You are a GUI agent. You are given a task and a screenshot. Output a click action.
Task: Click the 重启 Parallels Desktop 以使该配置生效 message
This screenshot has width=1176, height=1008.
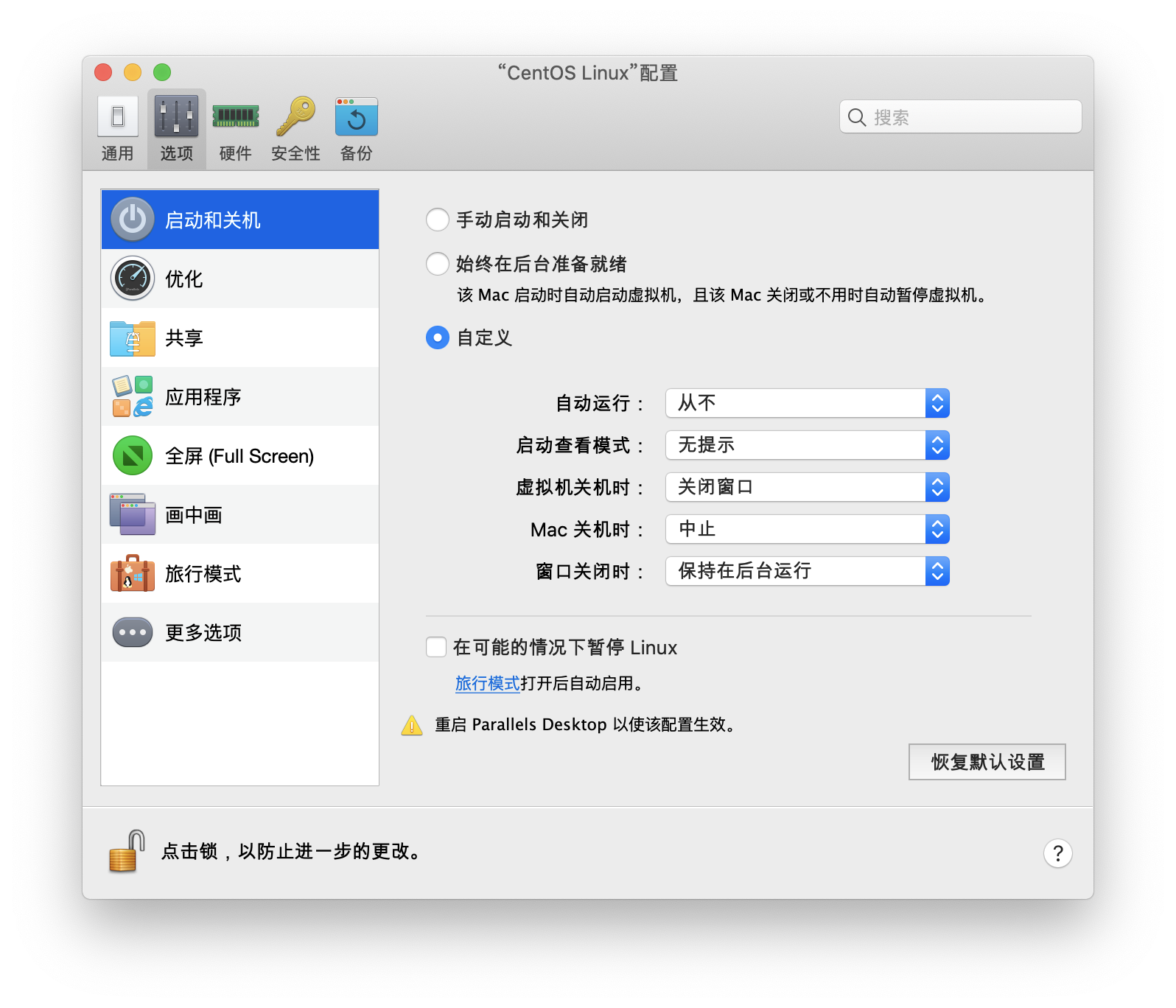587,725
